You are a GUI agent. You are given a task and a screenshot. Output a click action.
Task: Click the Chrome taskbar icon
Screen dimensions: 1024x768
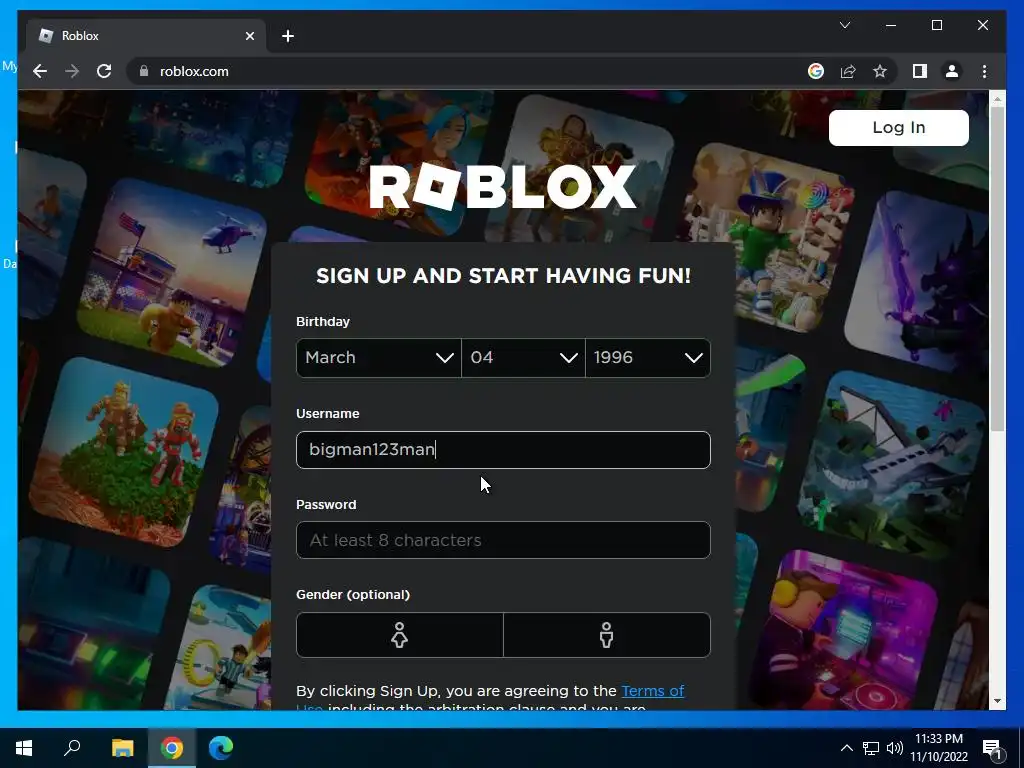tap(172, 748)
